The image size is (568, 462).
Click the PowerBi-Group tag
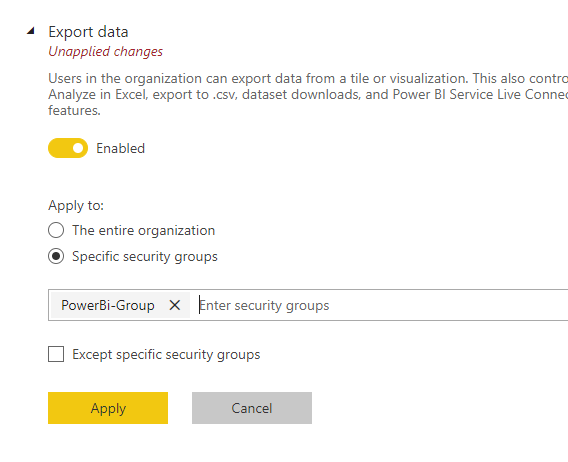tap(108, 305)
